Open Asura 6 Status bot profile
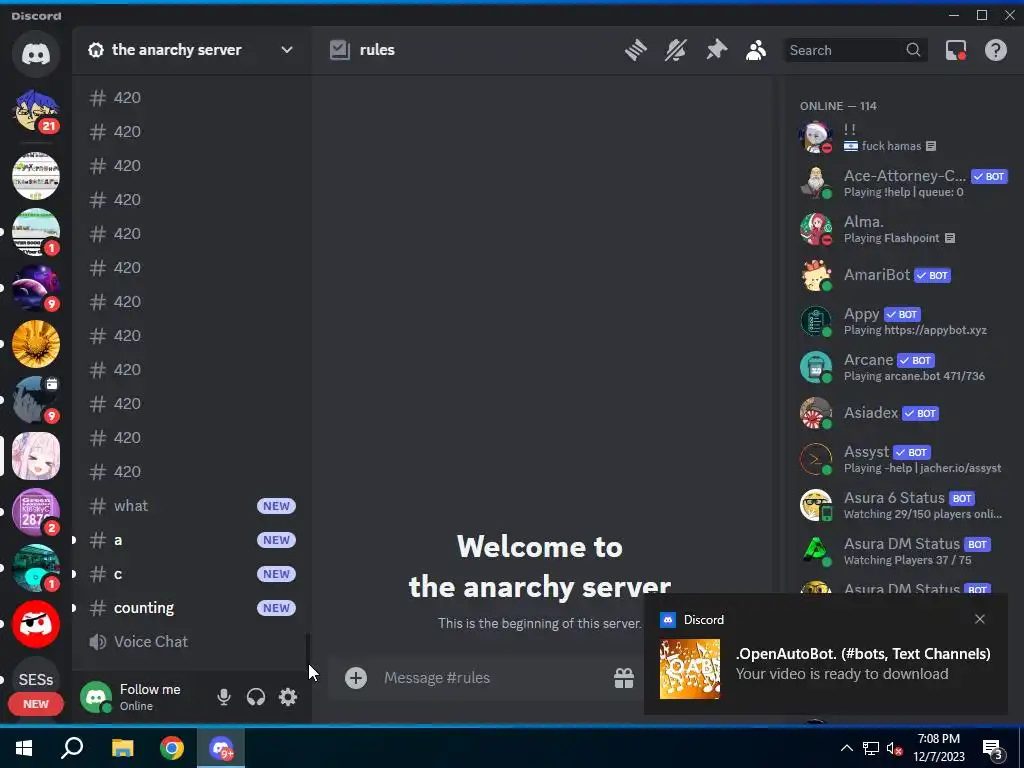 (x=904, y=505)
